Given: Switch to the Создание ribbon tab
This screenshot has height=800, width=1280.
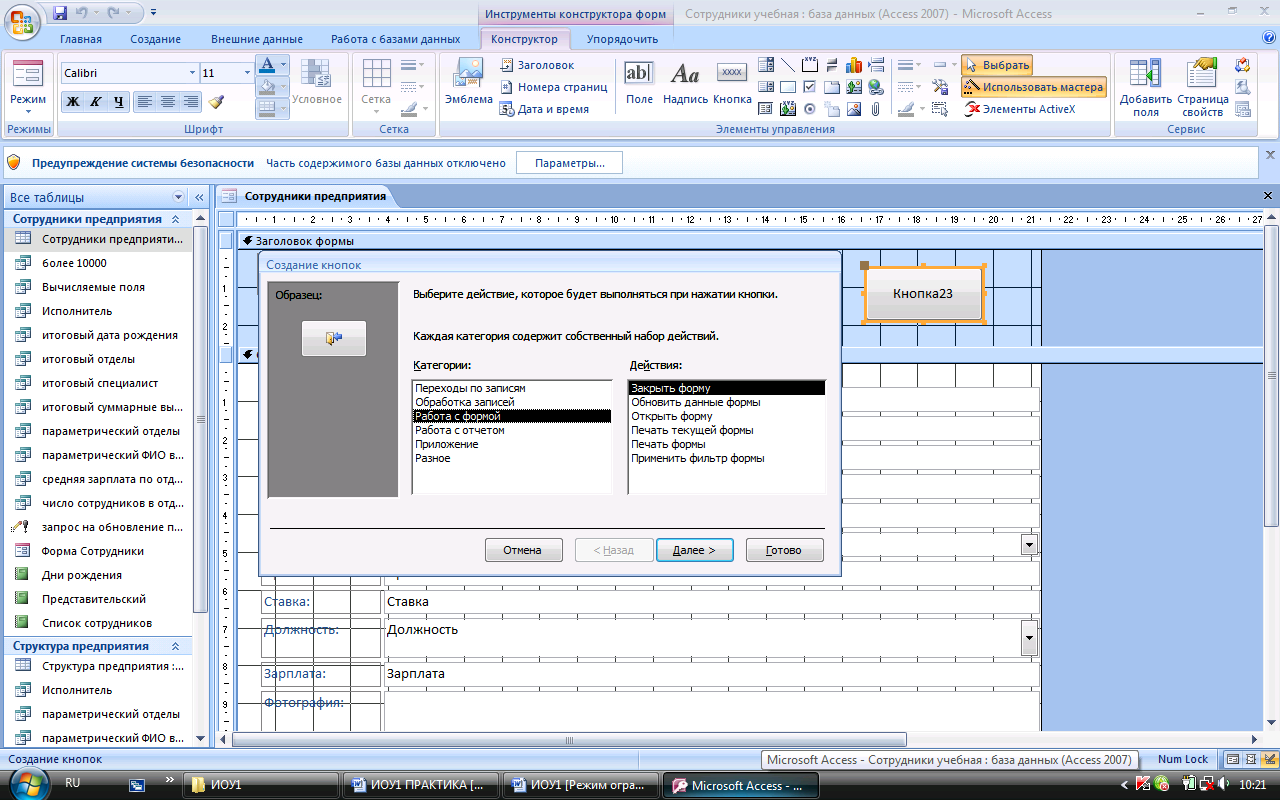Looking at the screenshot, I should click(155, 39).
